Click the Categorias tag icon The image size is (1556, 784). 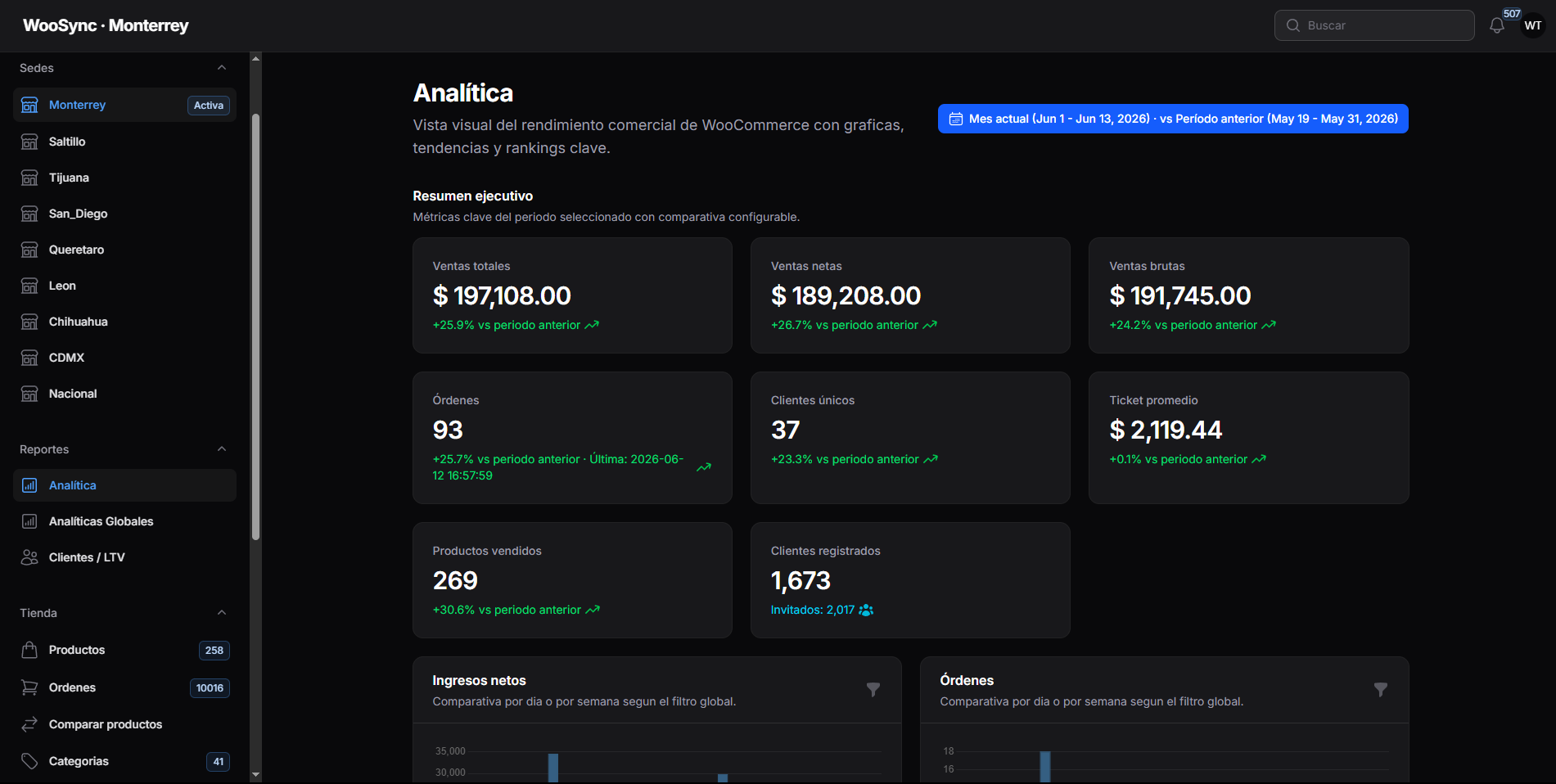click(x=29, y=761)
